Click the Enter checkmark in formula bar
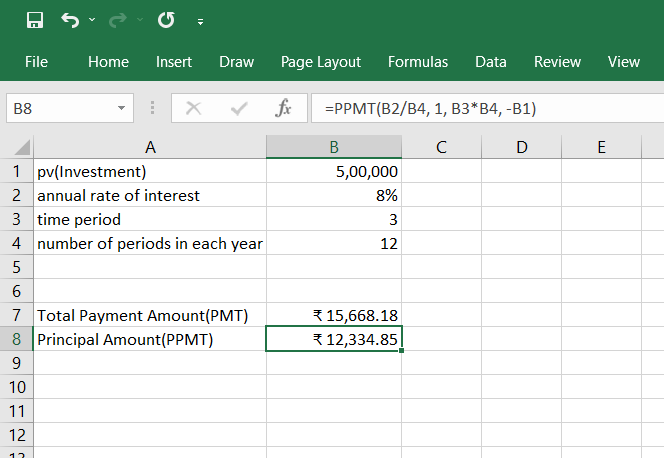The image size is (664, 458). pyautogui.click(x=239, y=108)
